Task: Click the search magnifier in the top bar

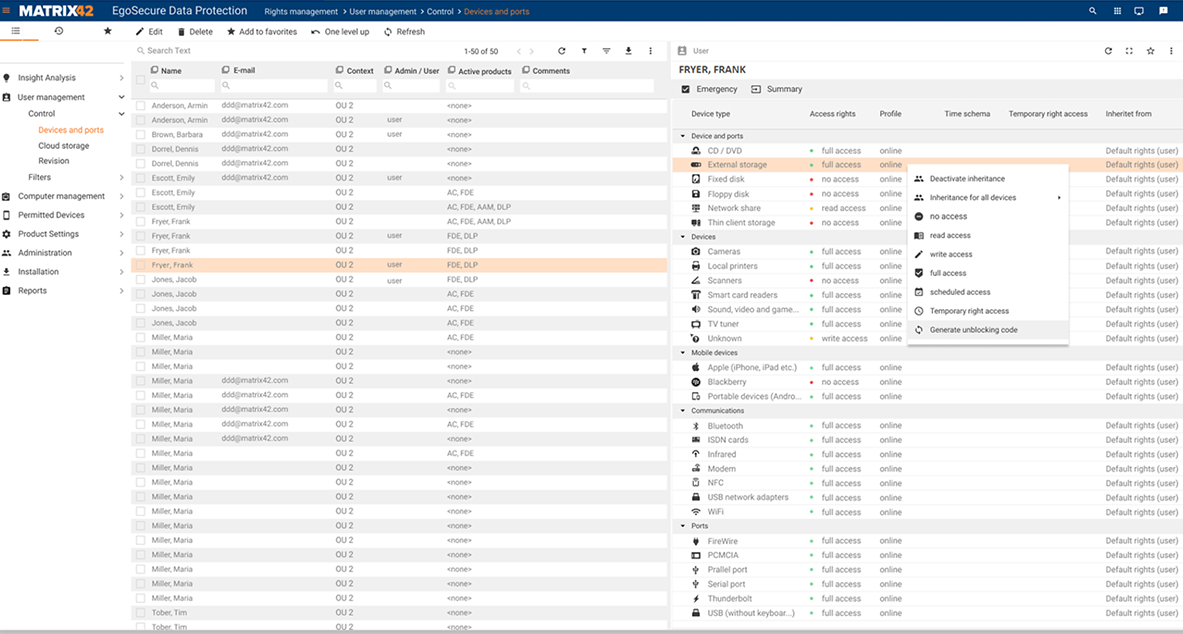Action: pyautogui.click(x=1091, y=10)
